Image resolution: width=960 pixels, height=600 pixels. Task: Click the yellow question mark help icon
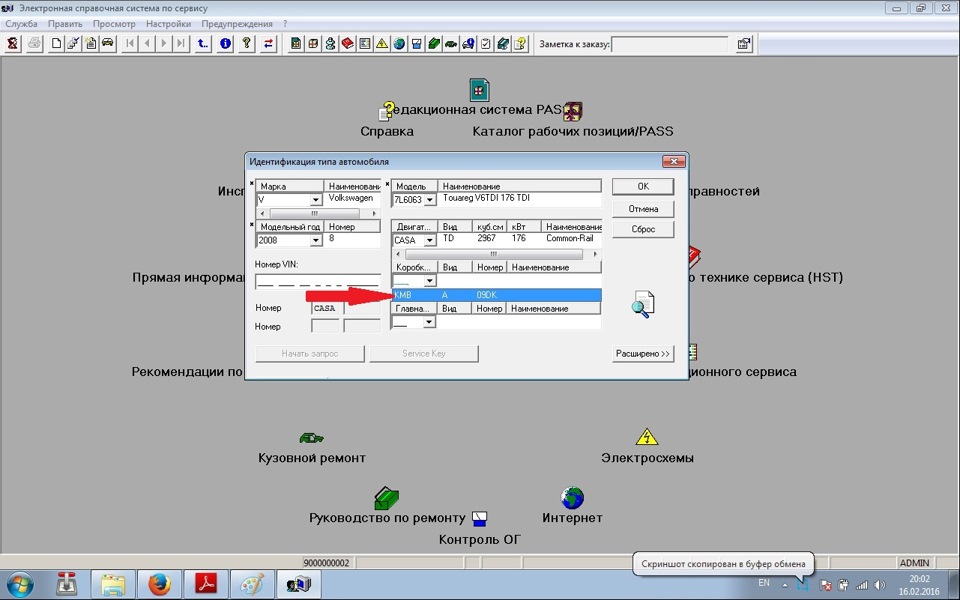click(x=247, y=43)
